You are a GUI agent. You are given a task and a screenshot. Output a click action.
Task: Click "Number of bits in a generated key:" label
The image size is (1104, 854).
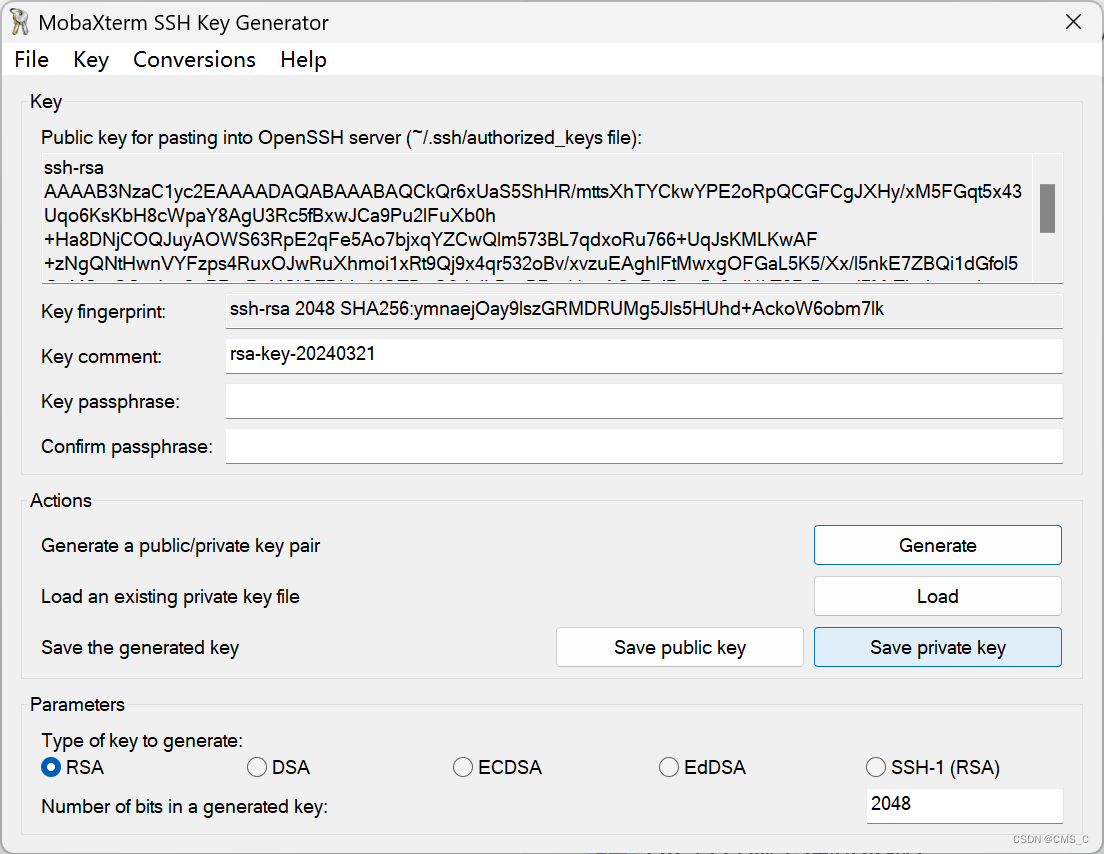coord(184,807)
